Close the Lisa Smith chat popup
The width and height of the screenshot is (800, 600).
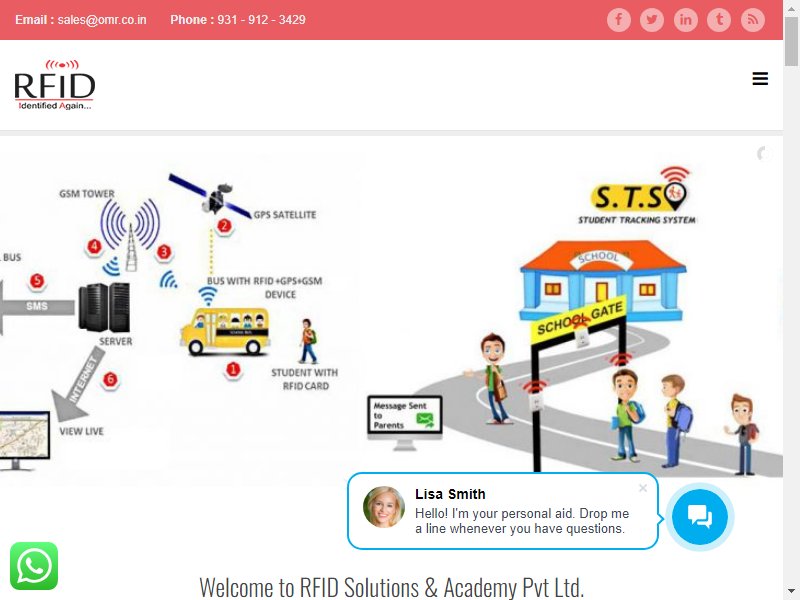click(x=643, y=488)
